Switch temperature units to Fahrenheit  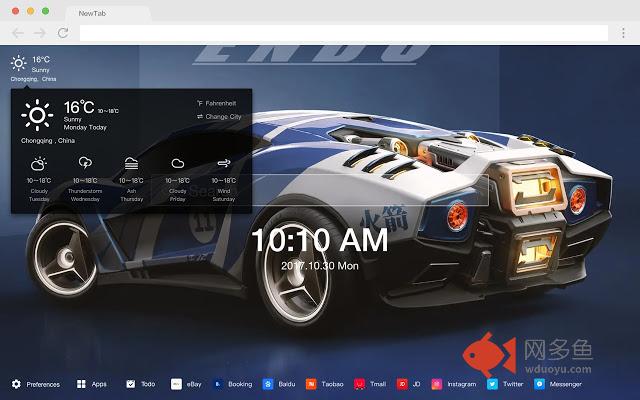[x=220, y=103]
